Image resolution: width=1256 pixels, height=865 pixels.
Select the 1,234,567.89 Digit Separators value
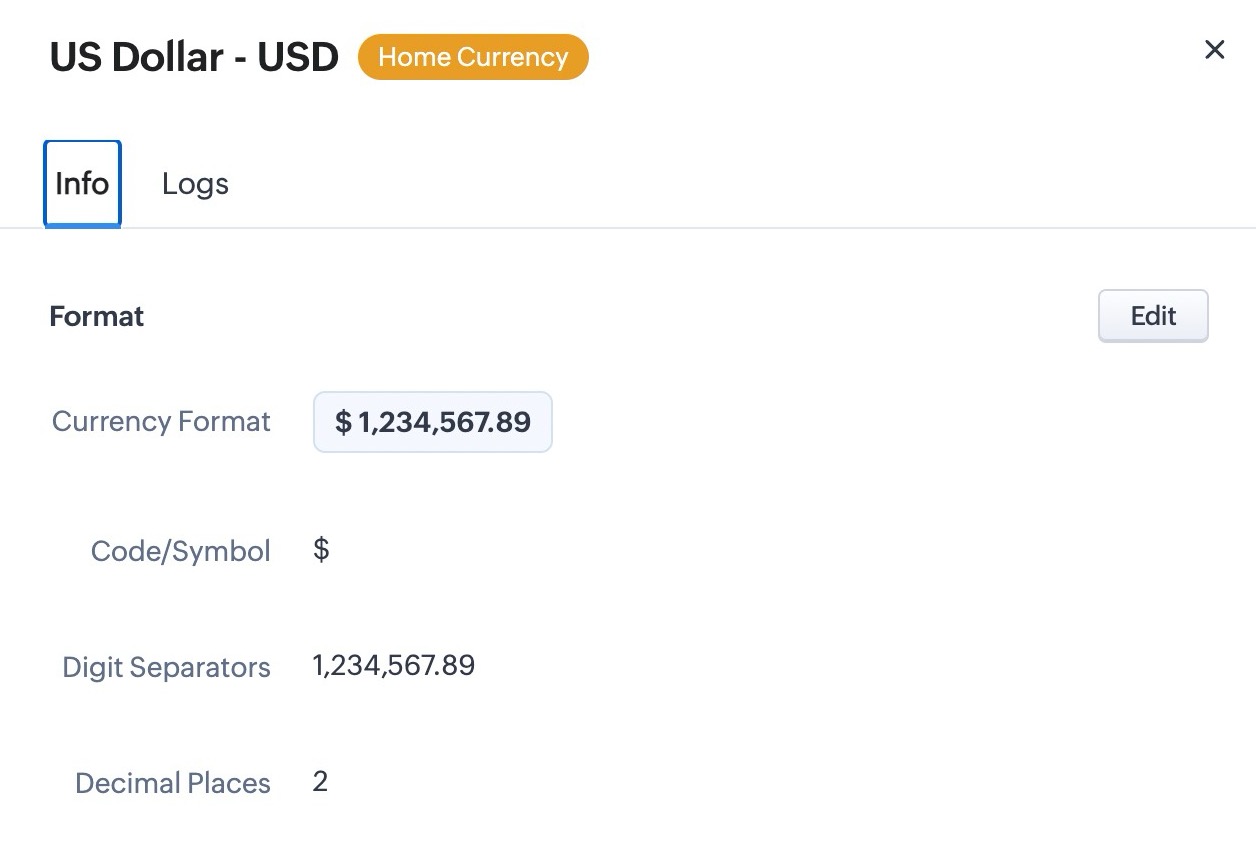click(394, 665)
